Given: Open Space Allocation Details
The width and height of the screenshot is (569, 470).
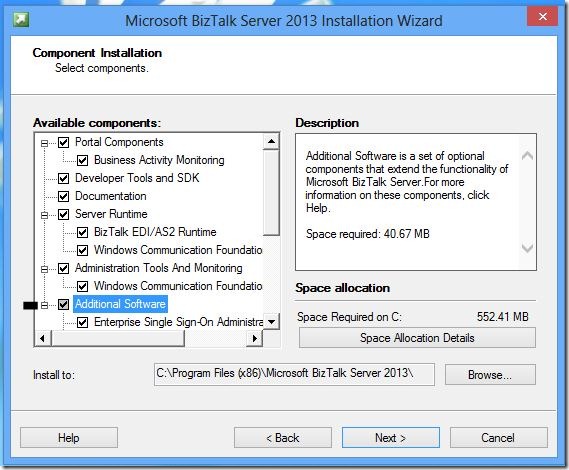Looking at the screenshot, I should pyautogui.click(x=417, y=338).
